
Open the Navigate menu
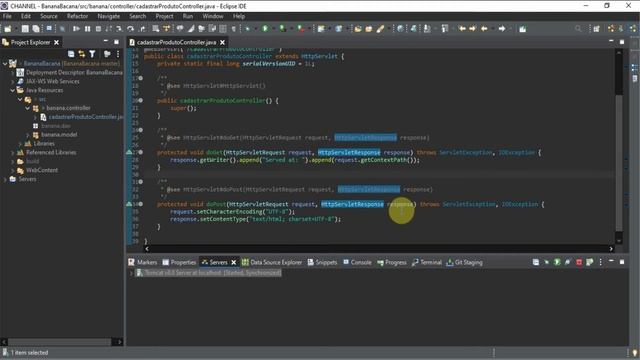pos(109,16)
